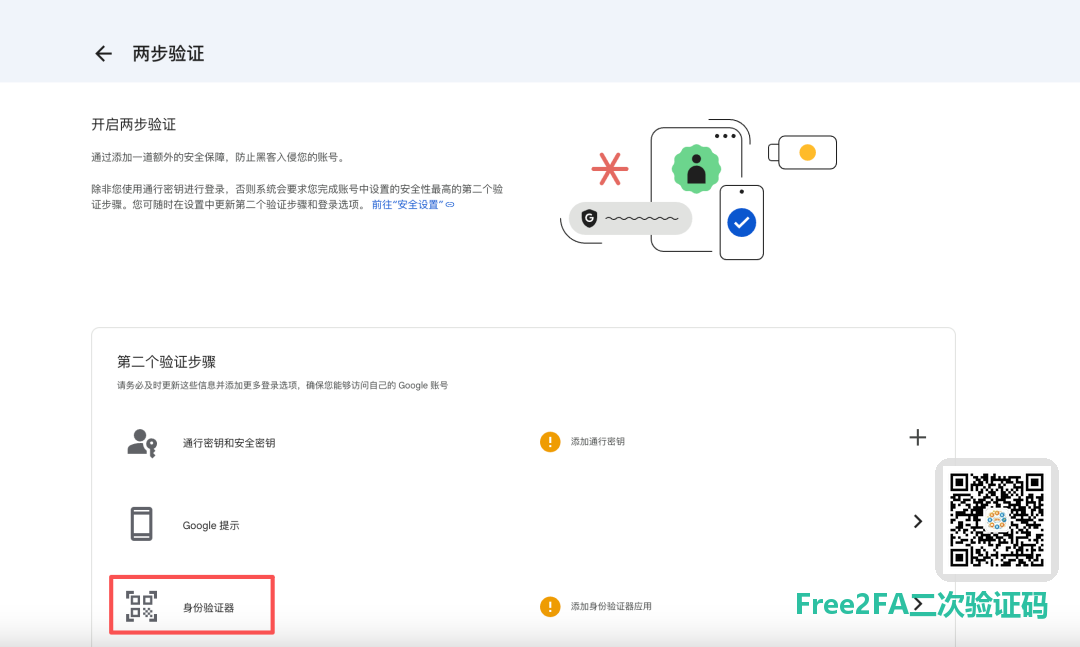Open the 身份验证器 option
1080x647 pixels.
pos(192,605)
